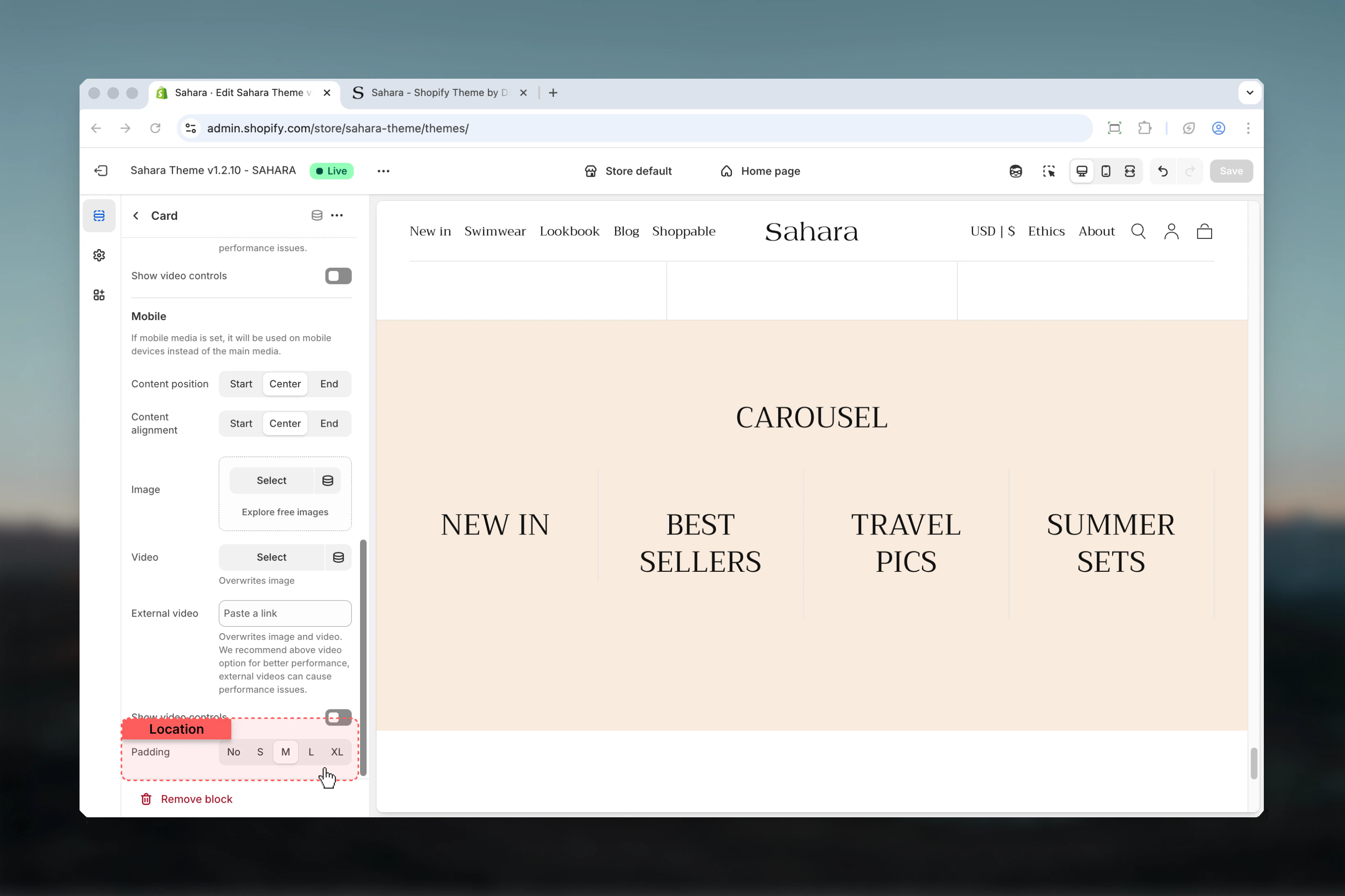Screen dimensions: 1345x896
Task: Click the Card dynamic source database icon
Action: click(317, 216)
